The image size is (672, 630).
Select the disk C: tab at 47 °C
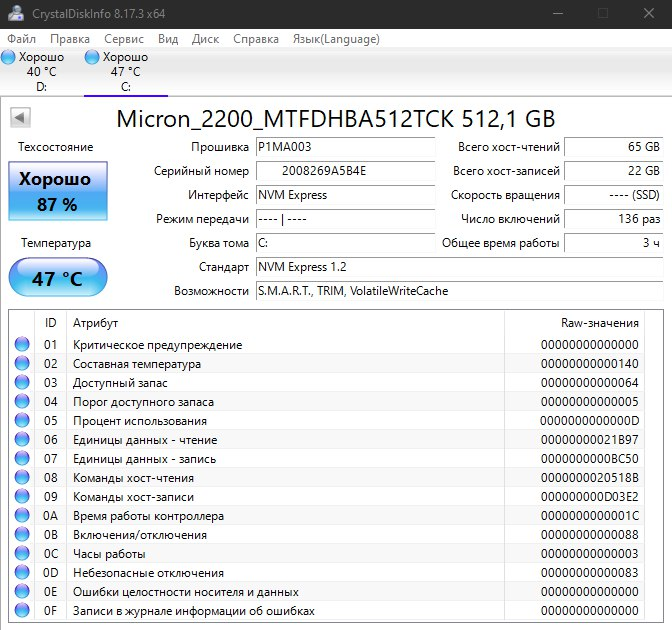[x=126, y=72]
